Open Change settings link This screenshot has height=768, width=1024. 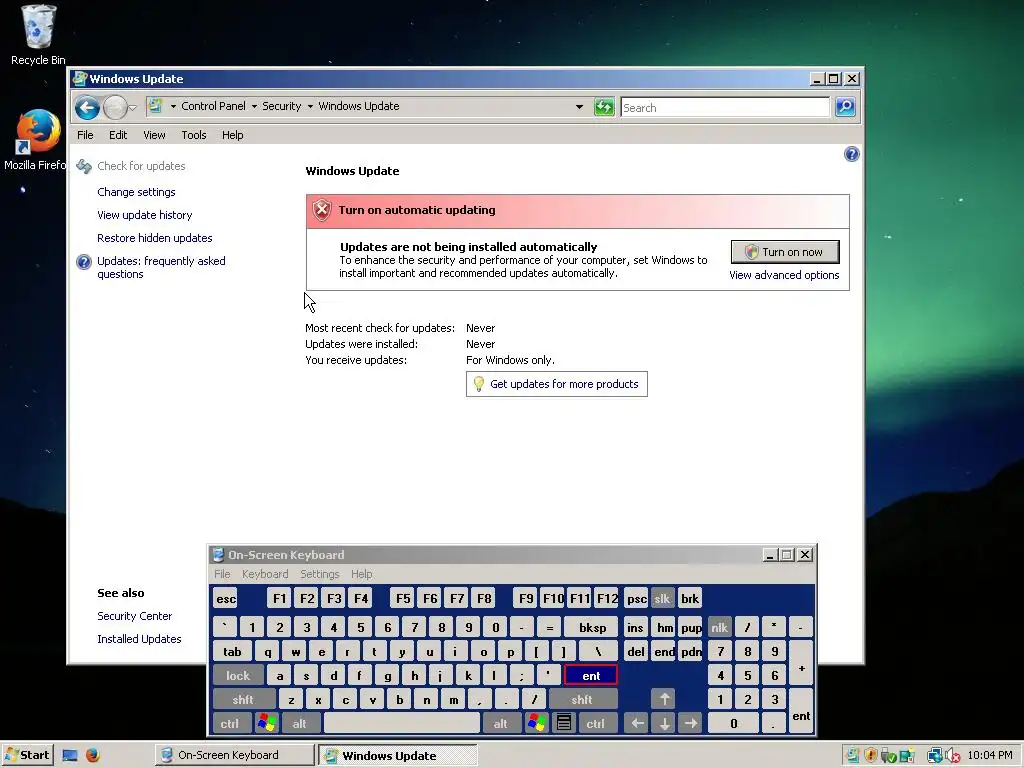[136, 192]
